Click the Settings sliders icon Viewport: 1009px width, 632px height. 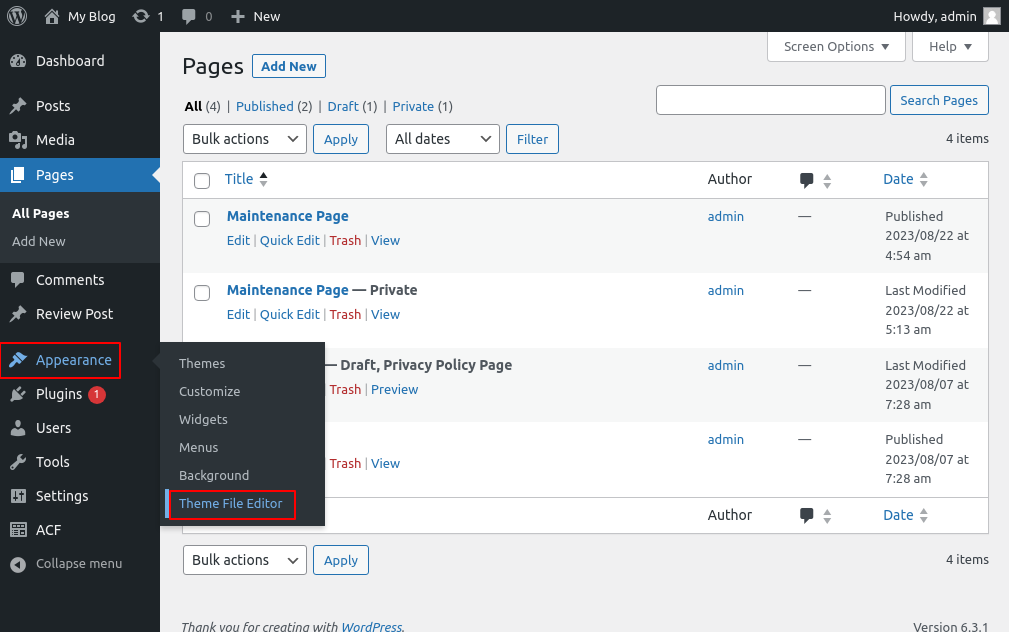click(18, 496)
